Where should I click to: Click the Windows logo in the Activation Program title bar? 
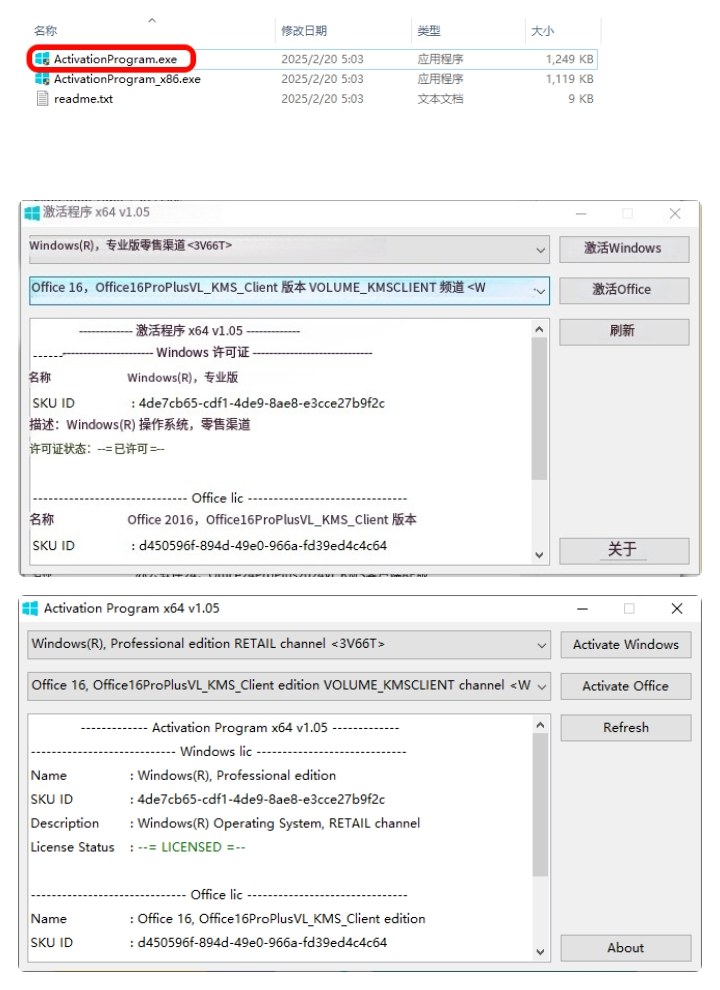[x=30, y=608]
